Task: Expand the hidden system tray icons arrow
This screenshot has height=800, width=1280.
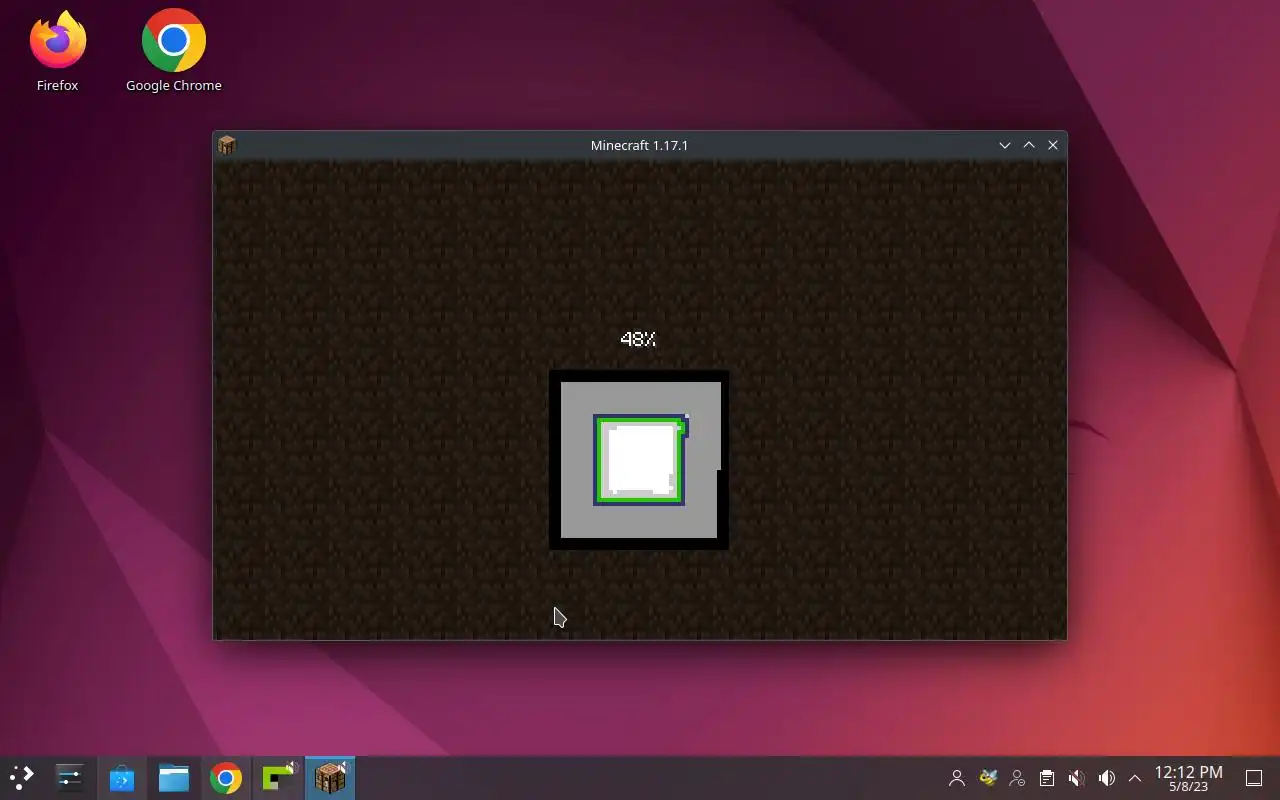Action: 1135,778
